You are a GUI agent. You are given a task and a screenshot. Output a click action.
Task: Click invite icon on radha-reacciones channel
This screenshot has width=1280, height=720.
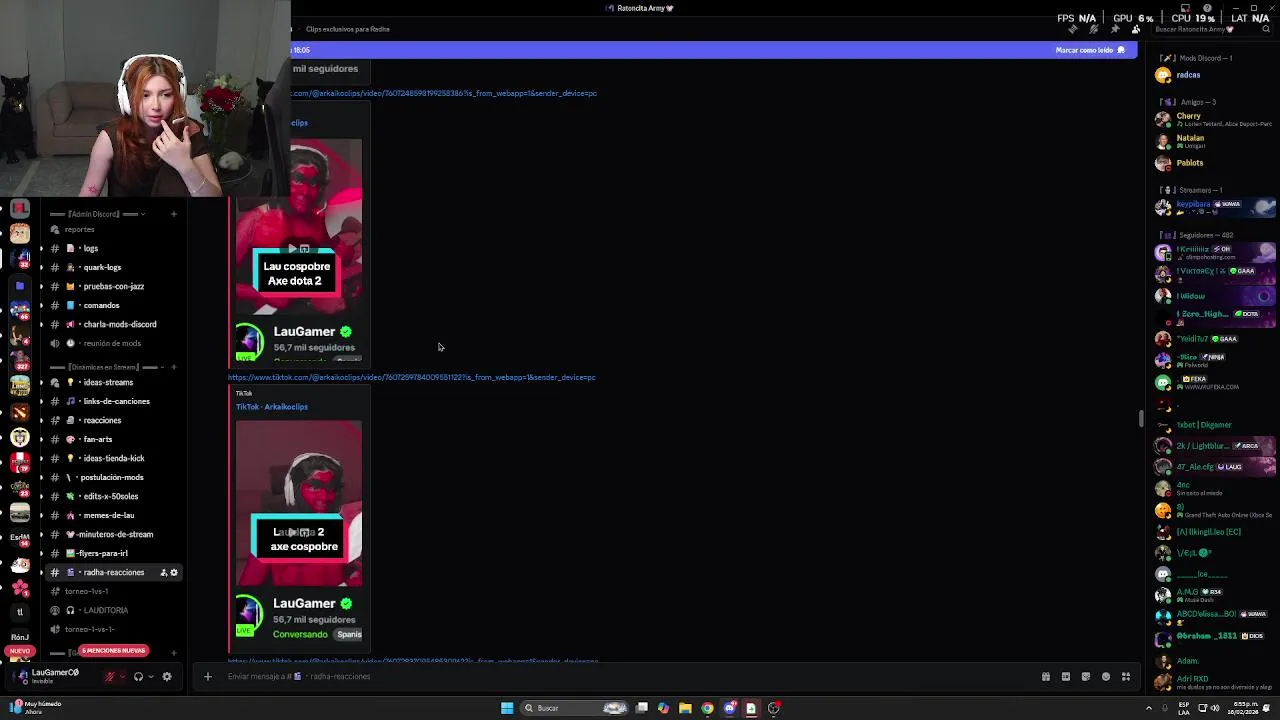click(163, 573)
